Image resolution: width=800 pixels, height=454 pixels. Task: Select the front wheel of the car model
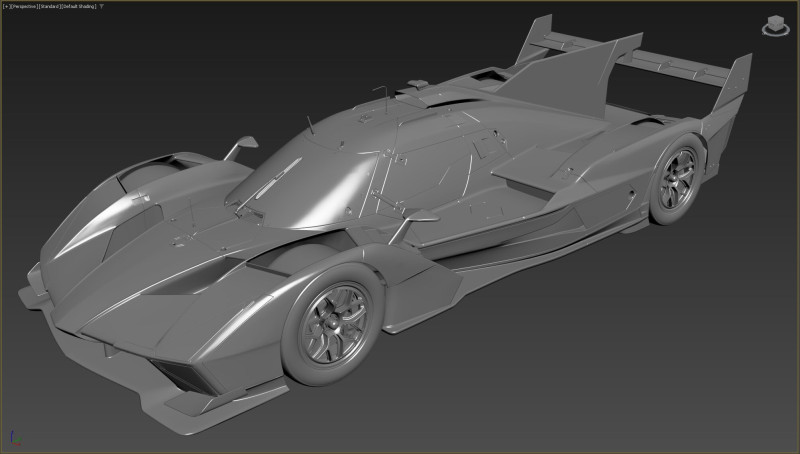331,325
